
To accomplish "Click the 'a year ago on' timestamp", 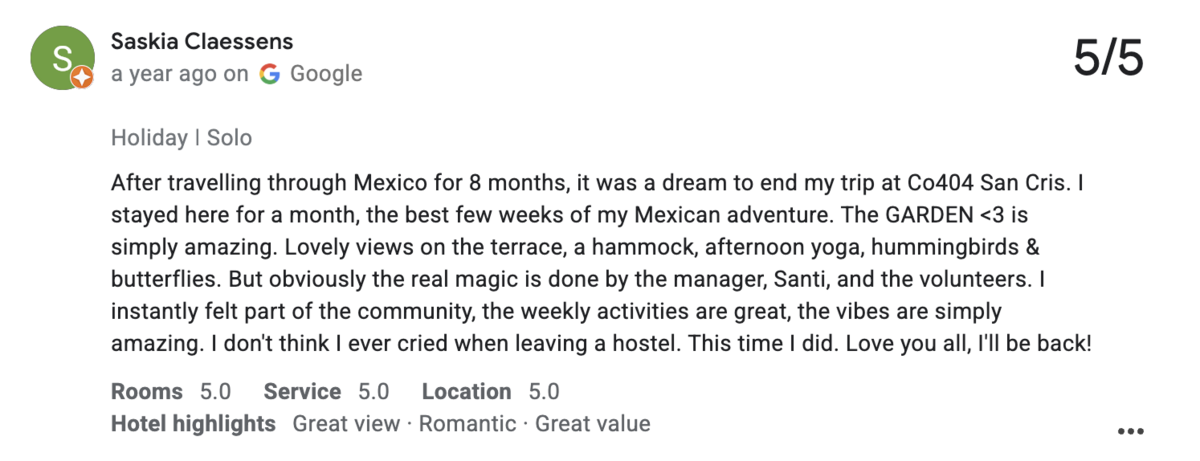I will coord(180,73).
